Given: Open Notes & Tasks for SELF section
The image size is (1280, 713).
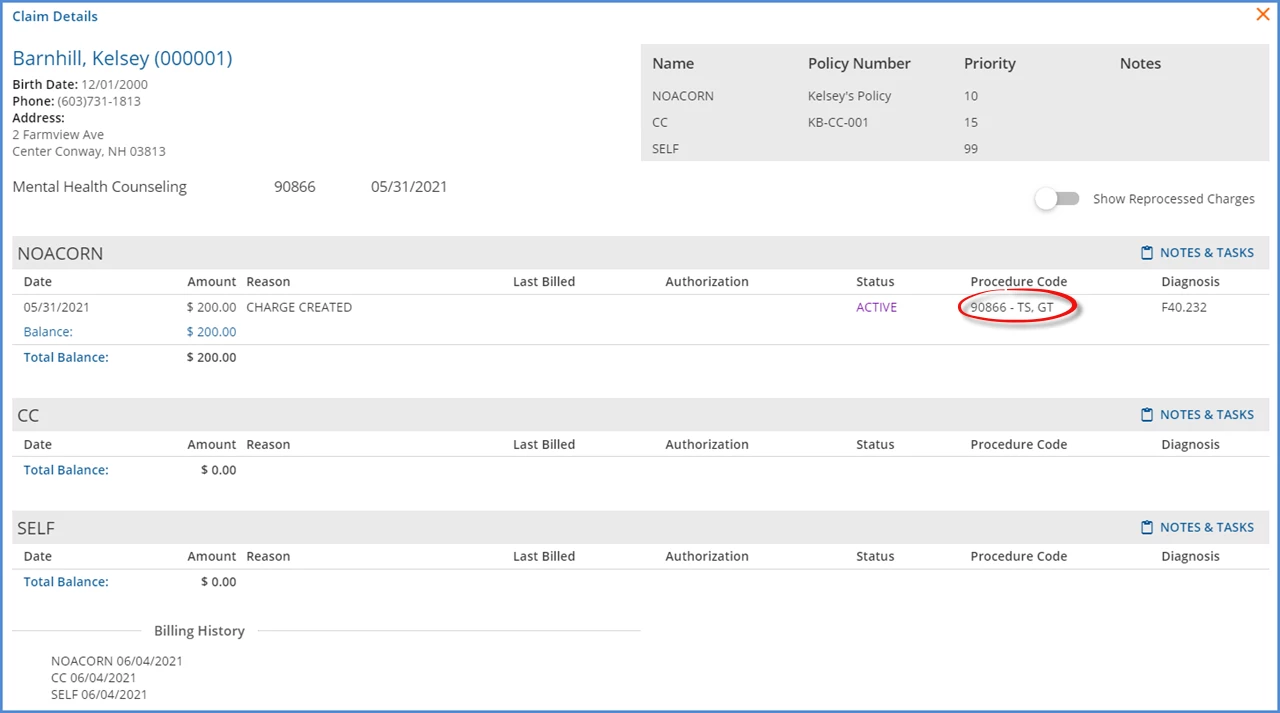Looking at the screenshot, I should [1197, 527].
